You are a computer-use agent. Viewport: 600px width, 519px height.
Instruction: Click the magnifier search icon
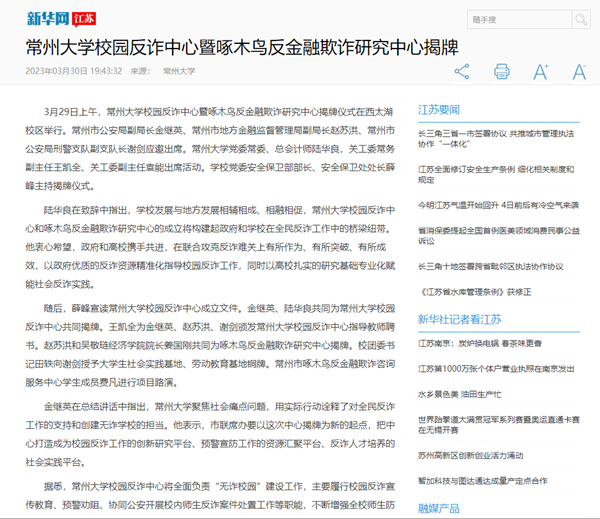tap(579, 19)
